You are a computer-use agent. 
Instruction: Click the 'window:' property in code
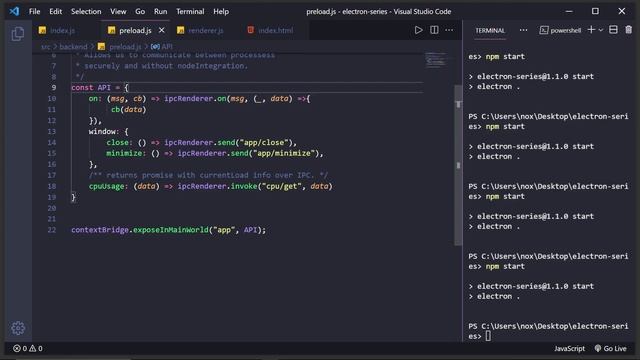click(x=105, y=131)
